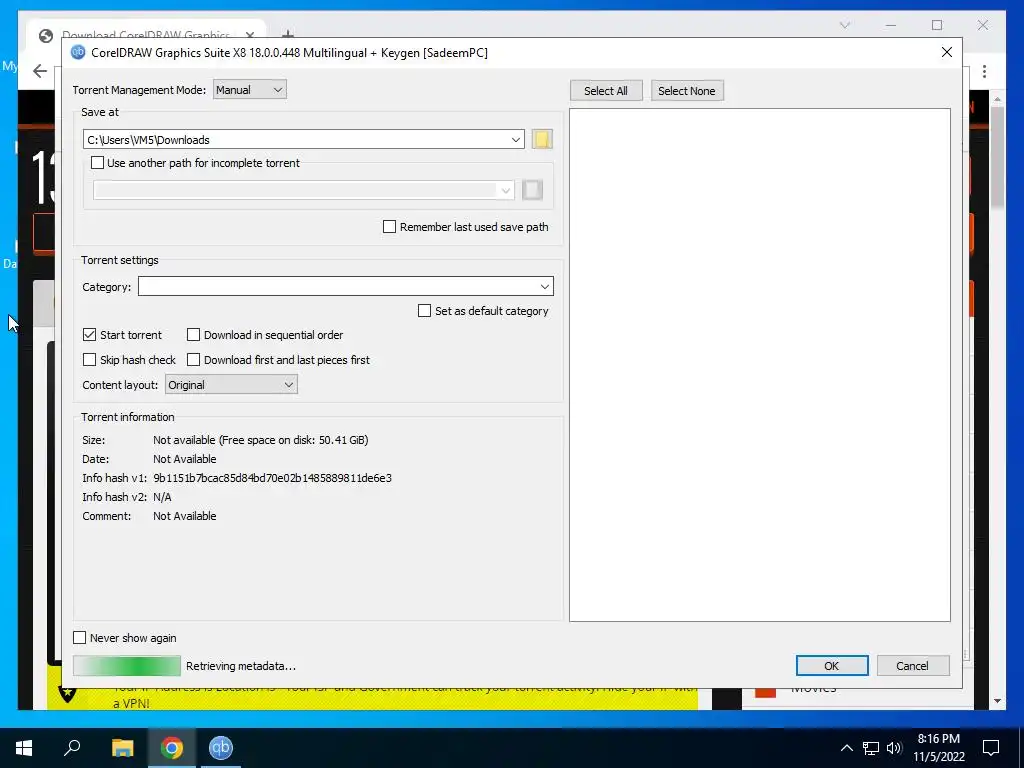Open Torrent Management Mode dropdown
1024x768 pixels.
[x=249, y=90]
